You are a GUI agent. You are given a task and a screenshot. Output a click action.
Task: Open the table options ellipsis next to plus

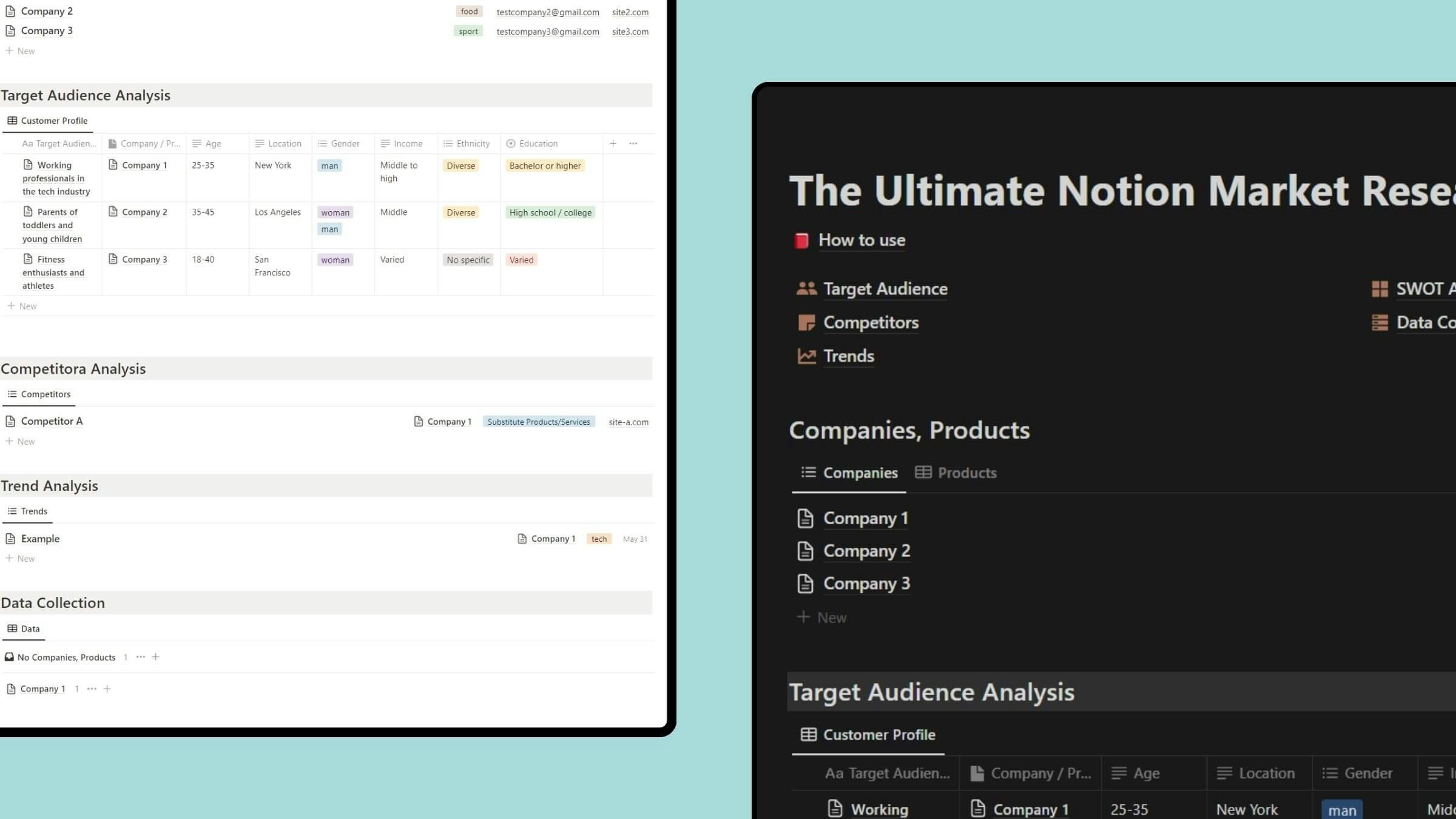633,144
